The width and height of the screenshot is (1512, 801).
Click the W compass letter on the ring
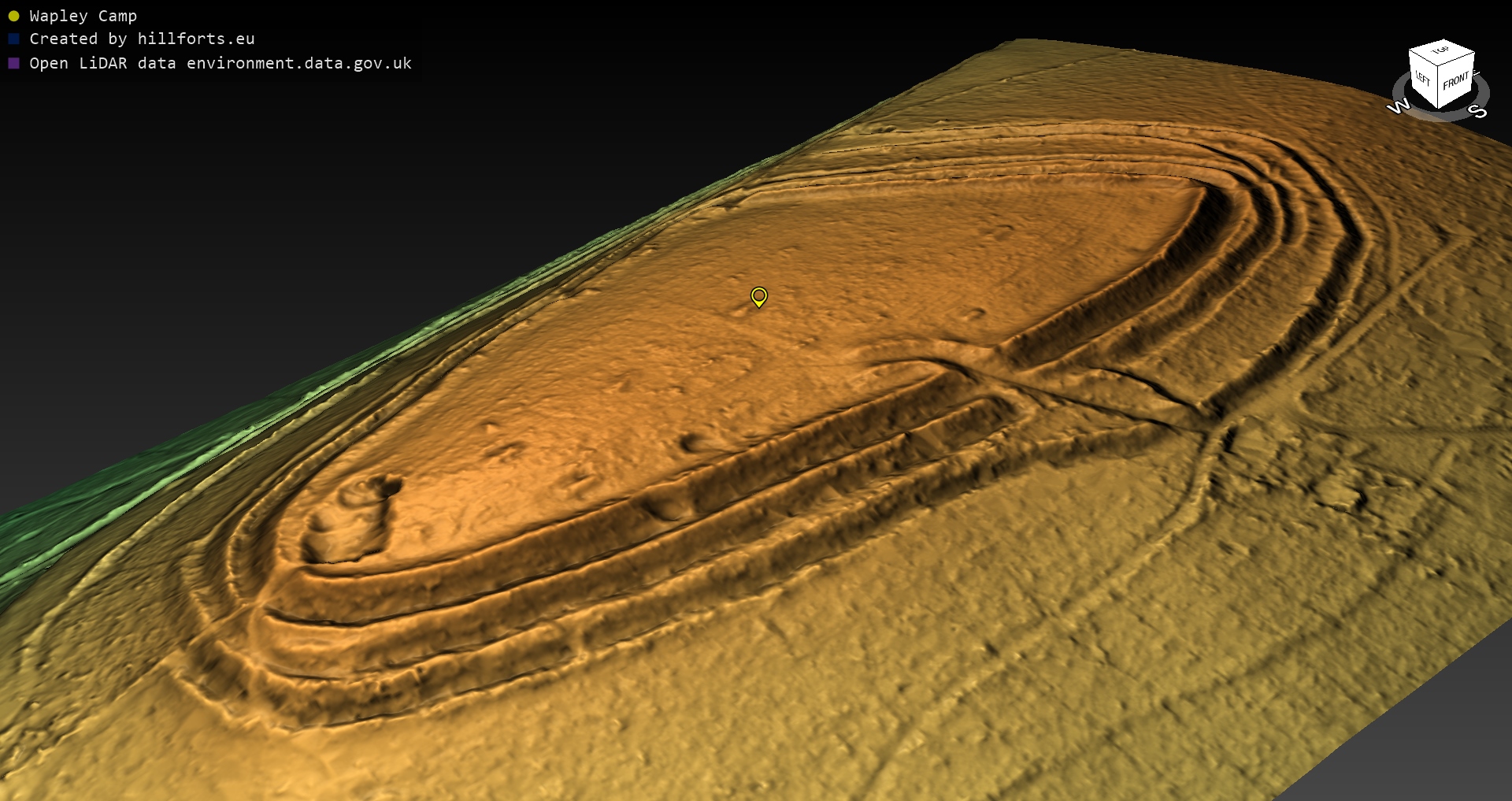click(1398, 106)
